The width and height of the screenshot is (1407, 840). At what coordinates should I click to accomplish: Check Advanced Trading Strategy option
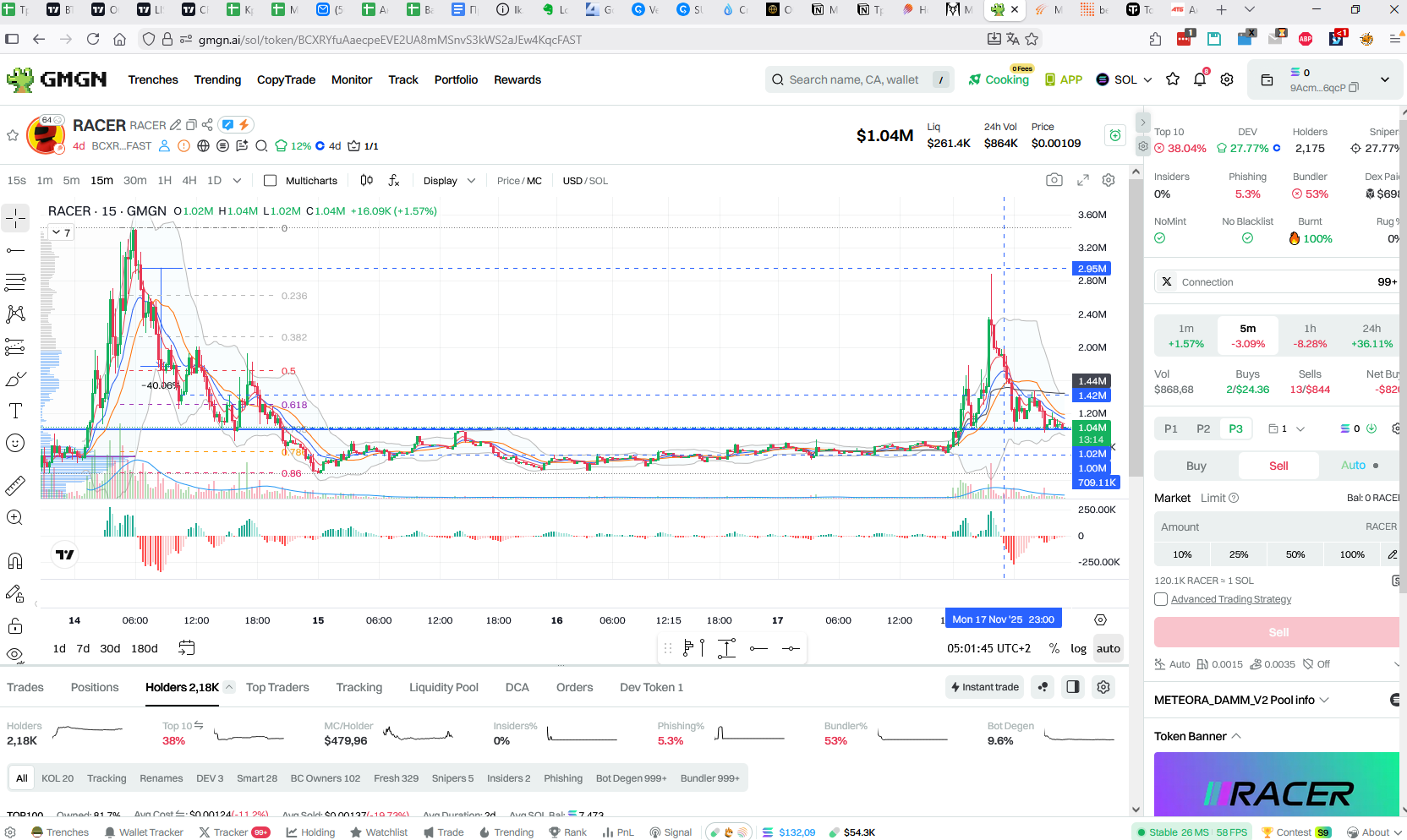[x=1161, y=599]
